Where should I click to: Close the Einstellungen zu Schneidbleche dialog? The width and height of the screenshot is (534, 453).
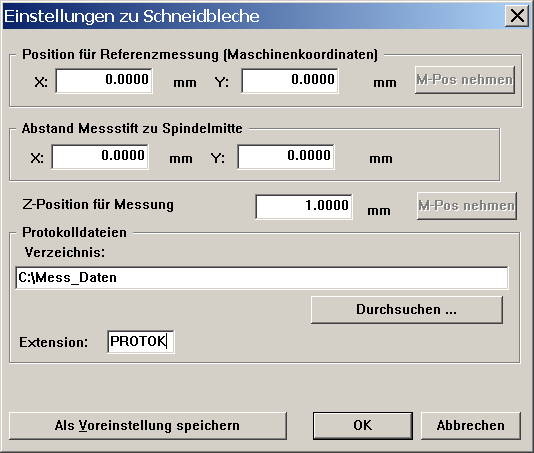517,16
